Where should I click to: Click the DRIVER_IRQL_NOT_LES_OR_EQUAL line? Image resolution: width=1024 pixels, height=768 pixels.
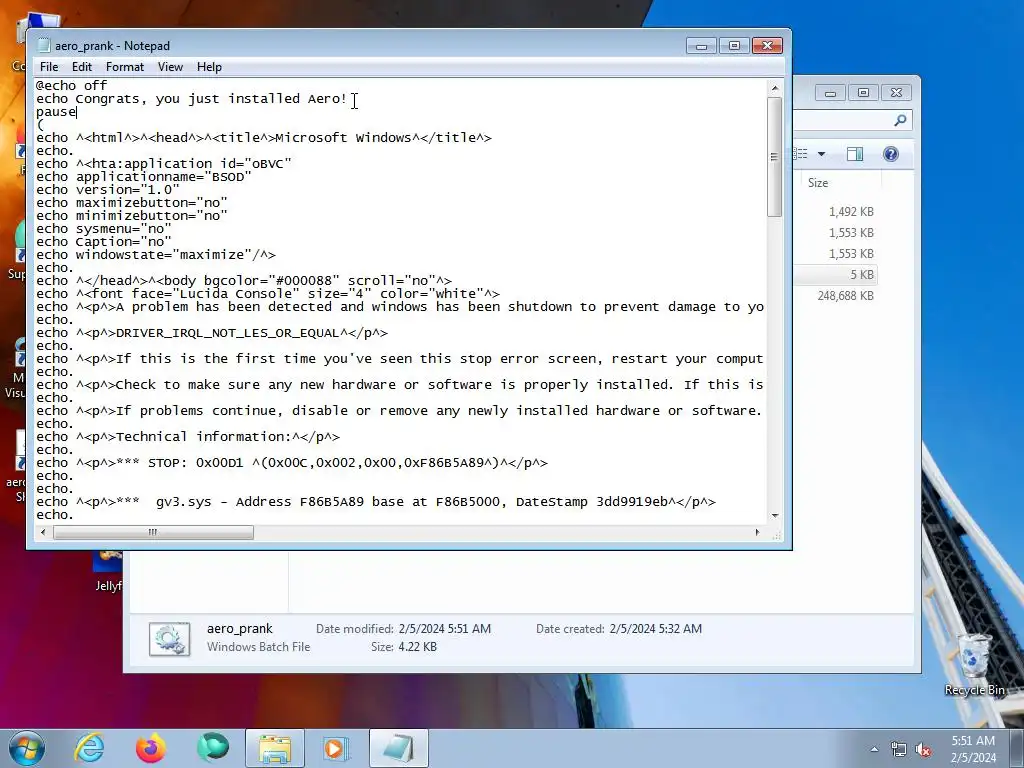(x=212, y=333)
